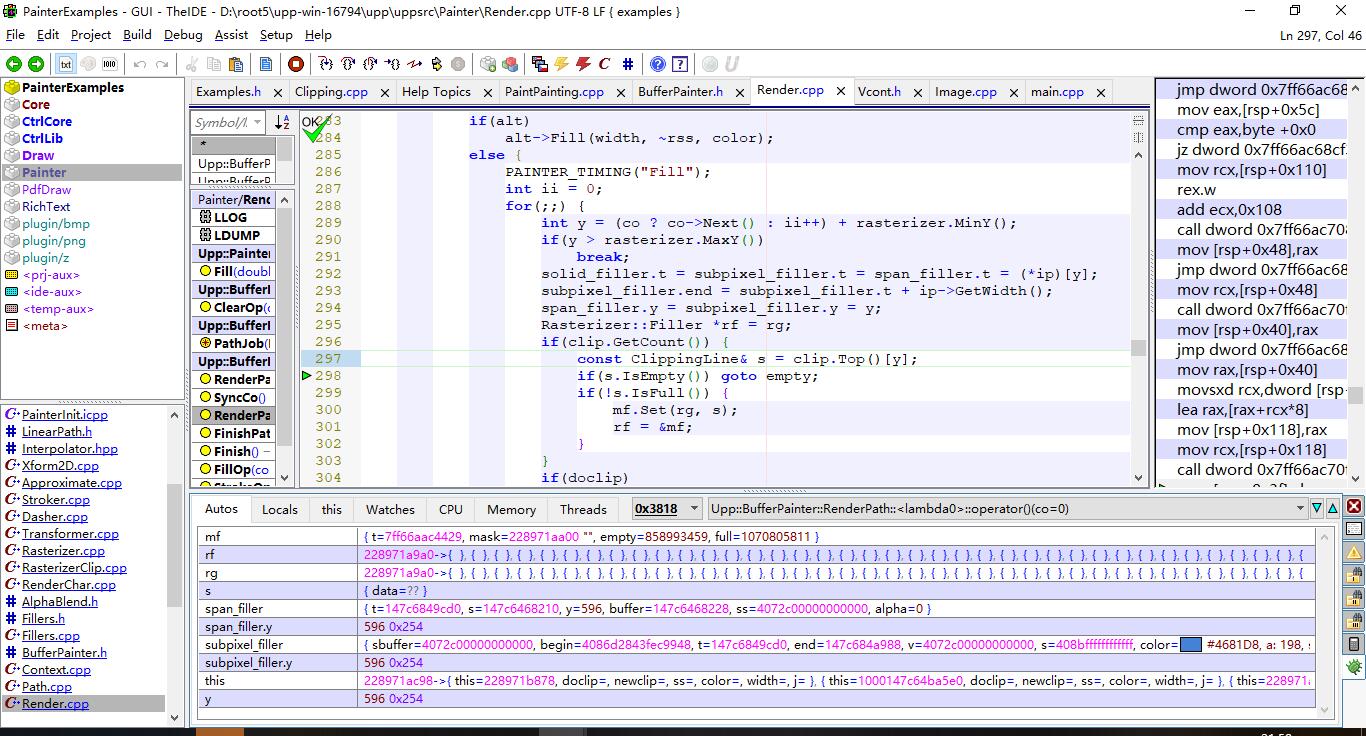Expand the RenderPath call stack frame dropdown

(1300, 508)
